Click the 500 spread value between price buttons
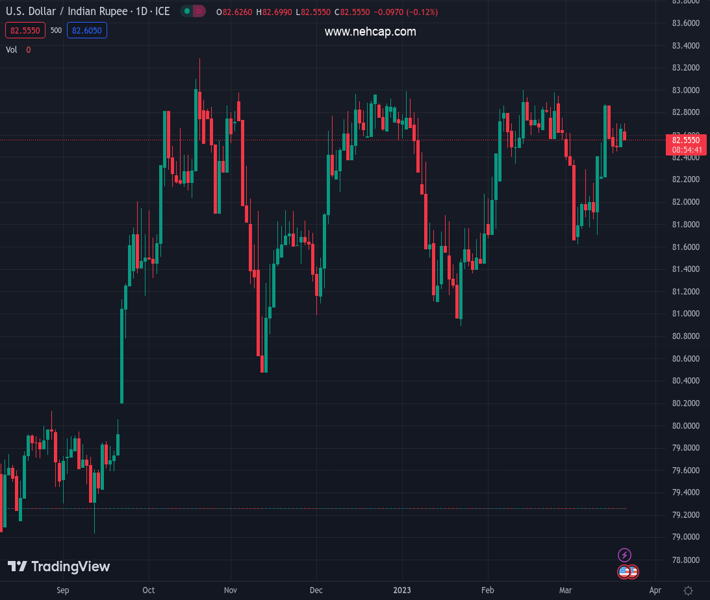The width and height of the screenshot is (710, 600). pos(55,30)
